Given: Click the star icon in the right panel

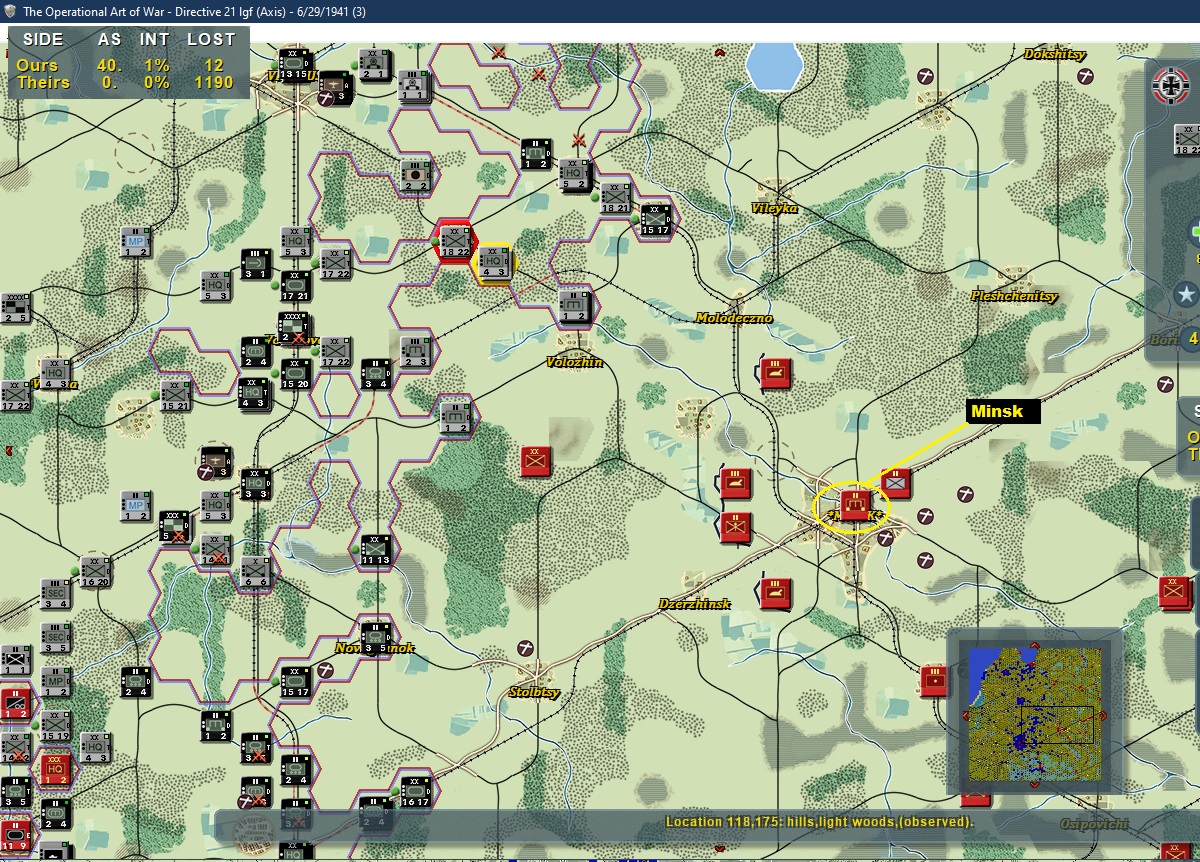Looking at the screenshot, I should (1186, 295).
